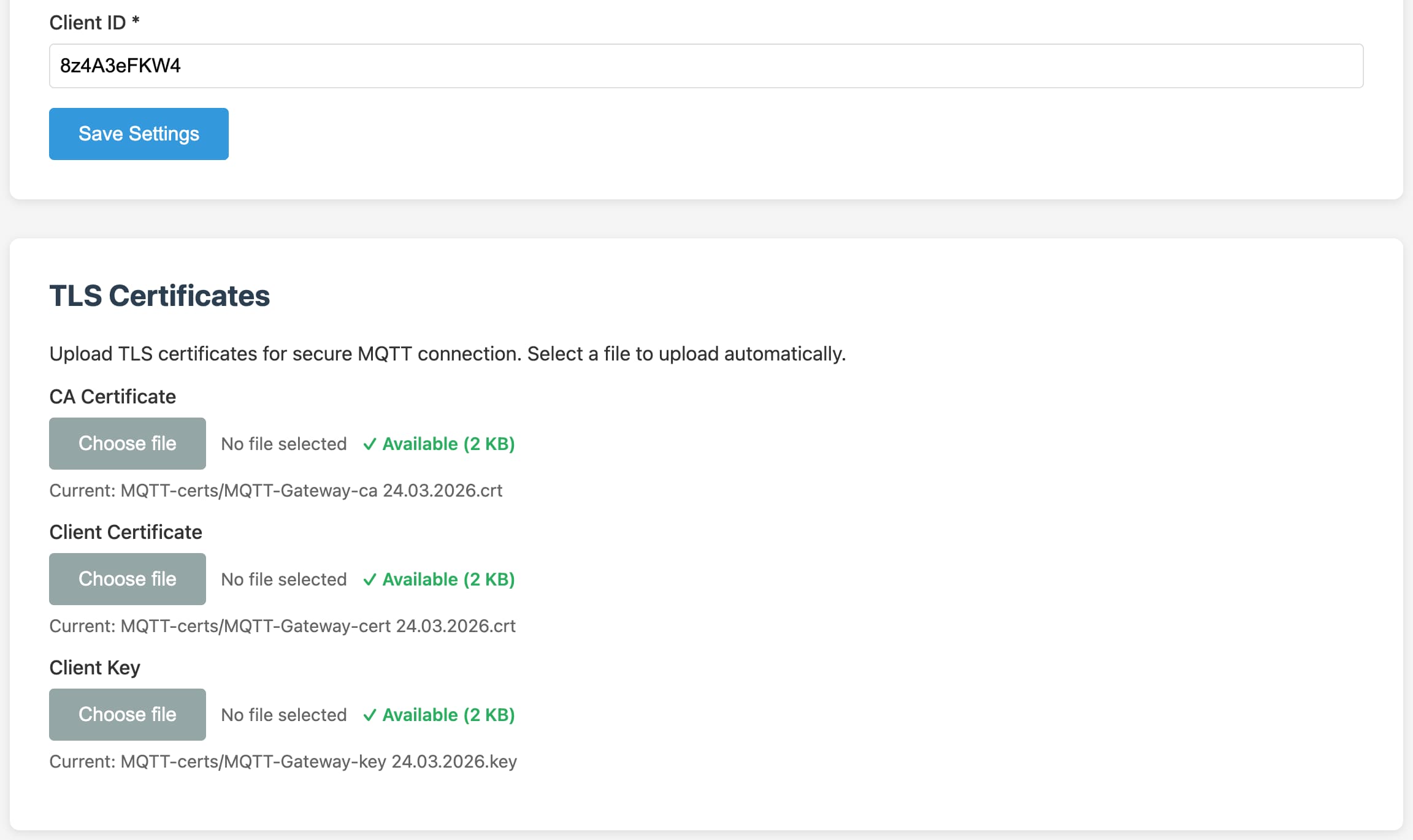Click the checkmark icon next to Client Certificate status
The width and height of the screenshot is (1413, 840).
coord(370,579)
